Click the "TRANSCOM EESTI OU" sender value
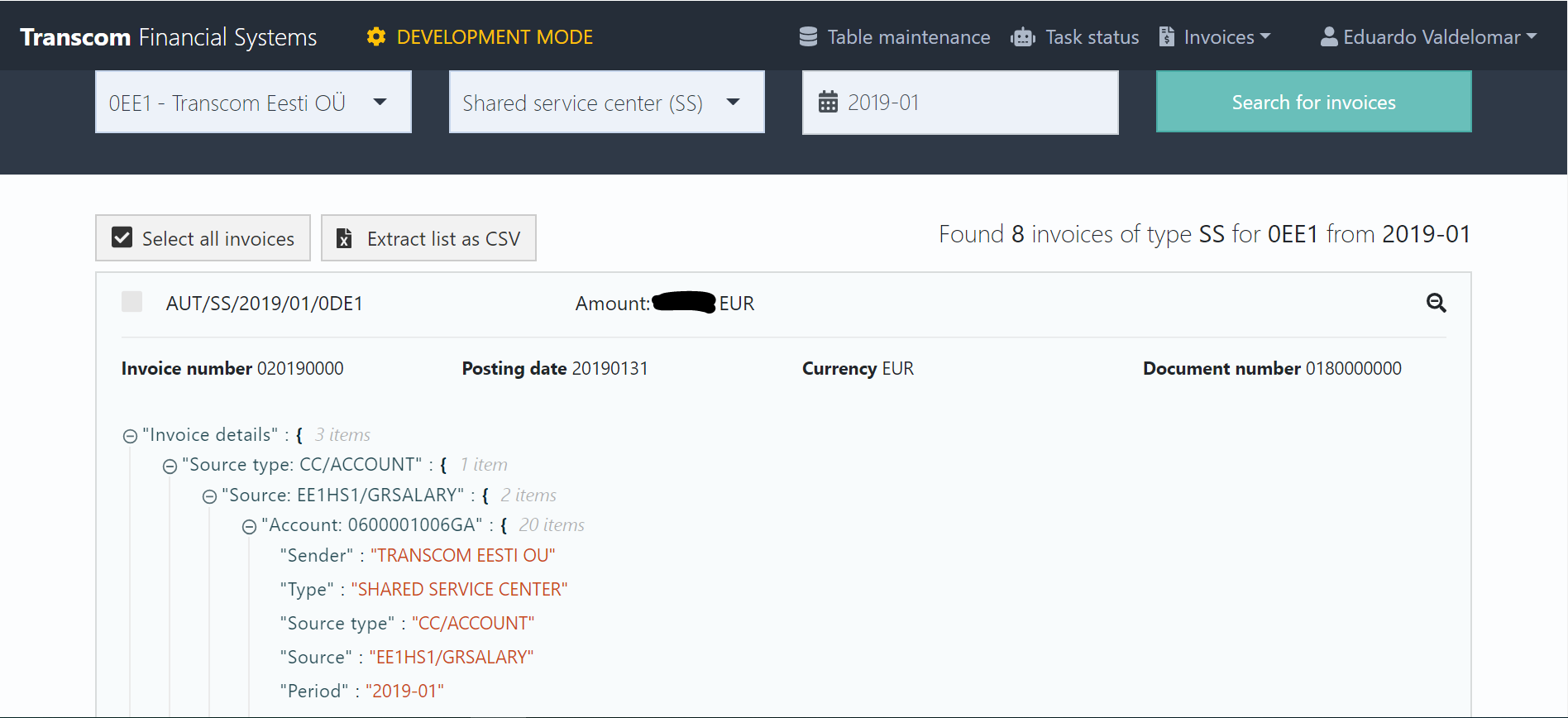This screenshot has width=1568, height=718. click(x=463, y=555)
